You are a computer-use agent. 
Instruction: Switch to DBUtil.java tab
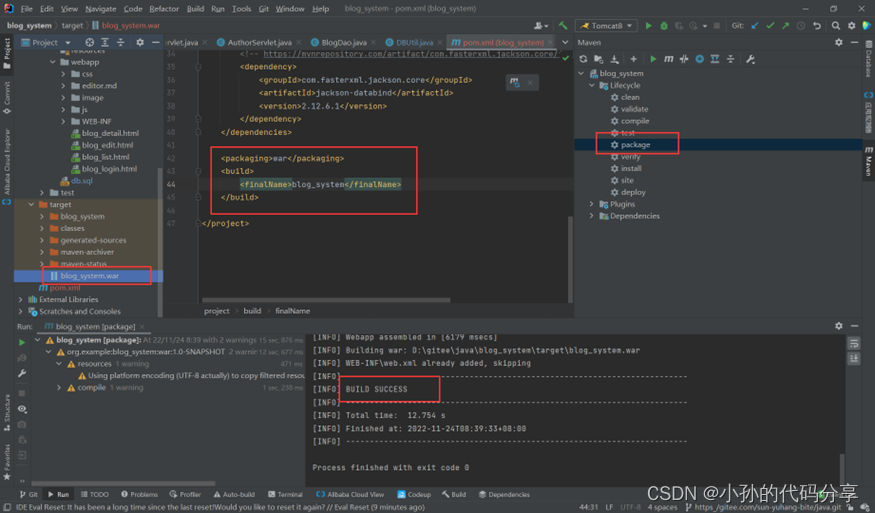pyautogui.click(x=415, y=42)
